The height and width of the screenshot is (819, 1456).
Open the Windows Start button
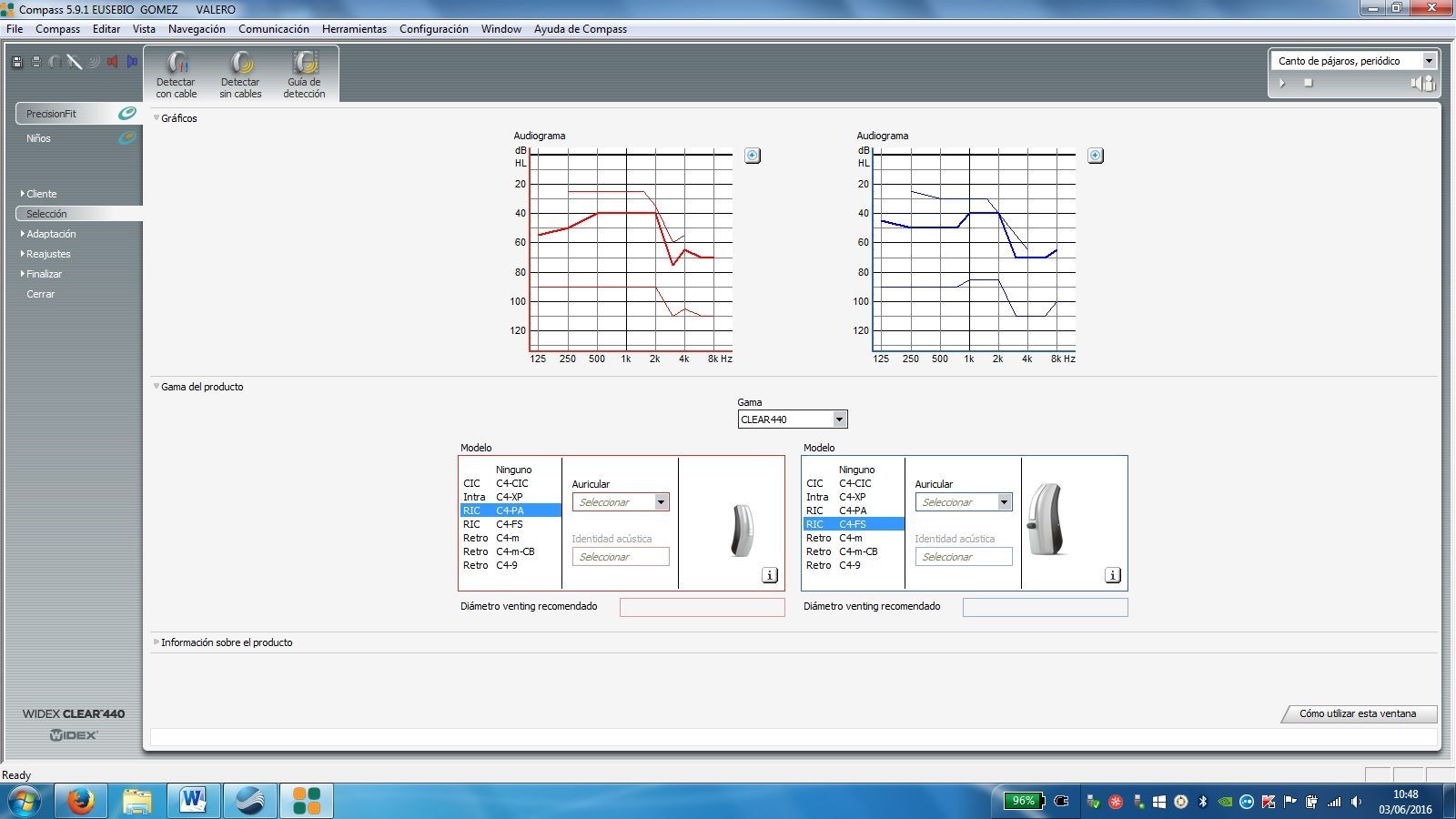[x=25, y=802]
